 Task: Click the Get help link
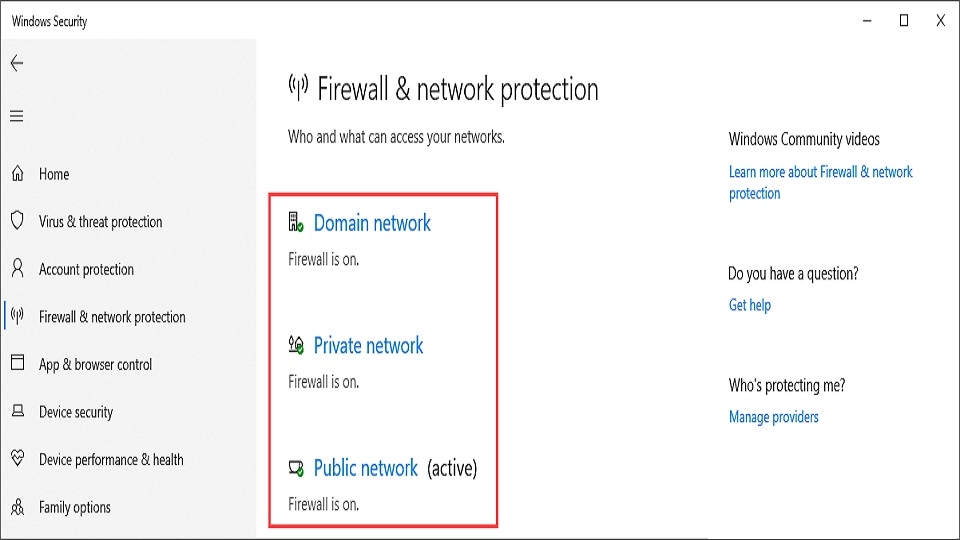[749, 305]
